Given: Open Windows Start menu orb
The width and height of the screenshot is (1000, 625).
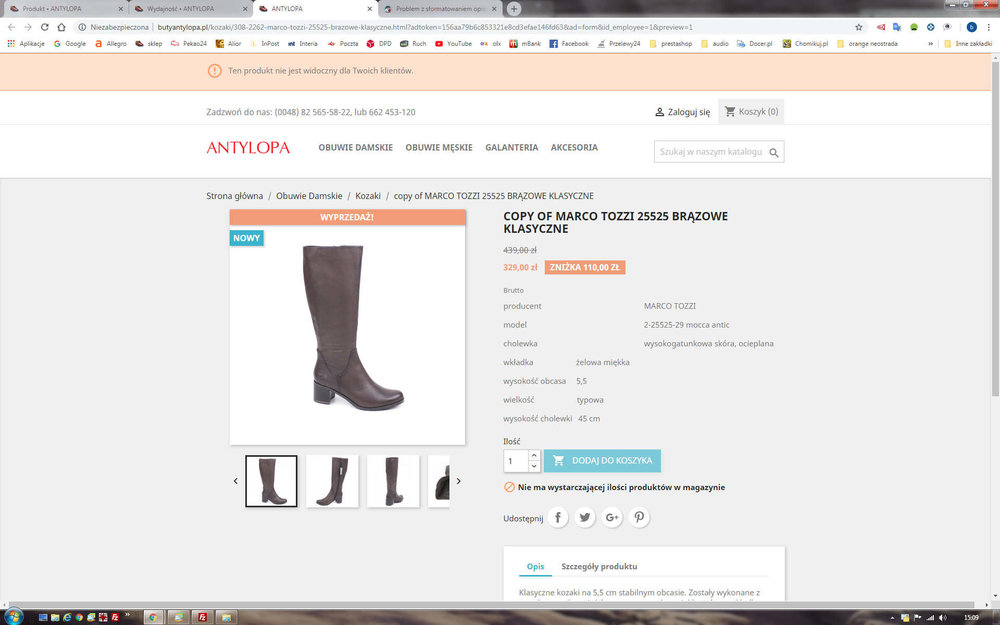Looking at the screenshot, I should (13, 617).
